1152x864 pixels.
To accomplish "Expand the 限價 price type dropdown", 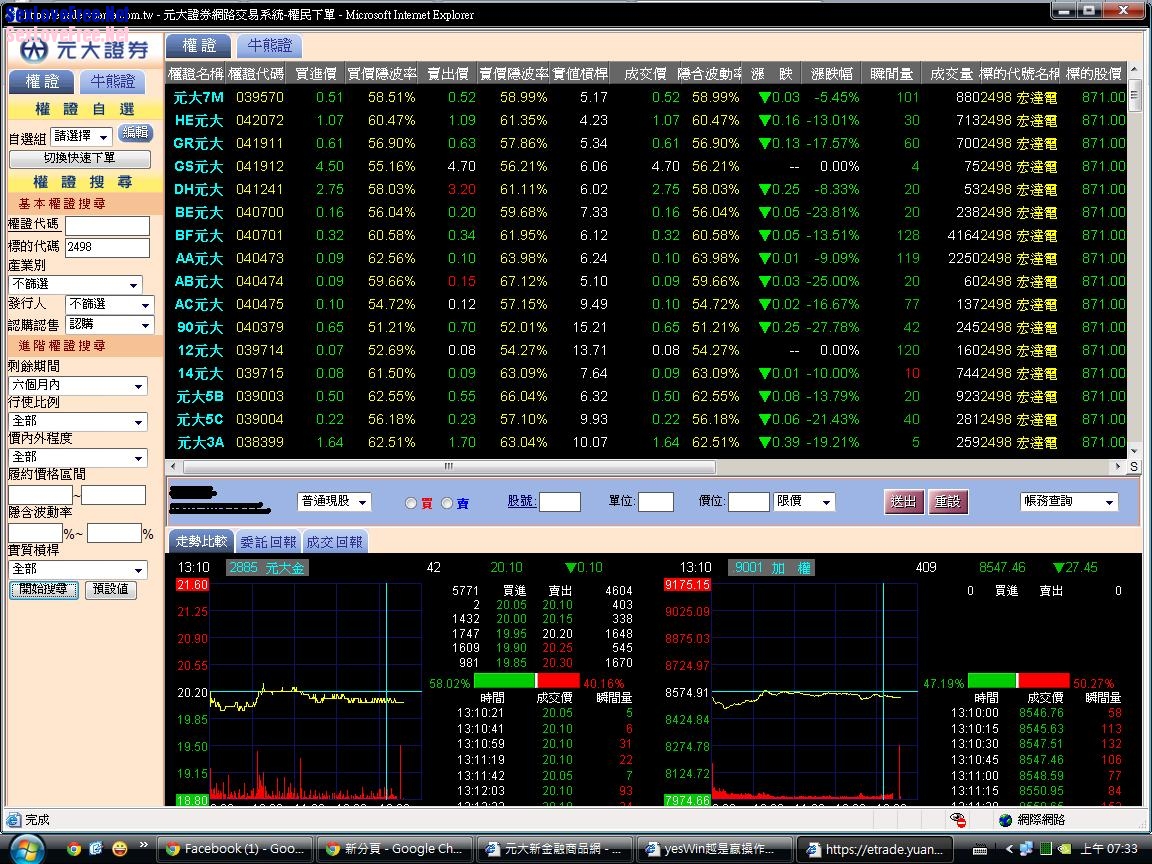I will [x=804, y=502].
